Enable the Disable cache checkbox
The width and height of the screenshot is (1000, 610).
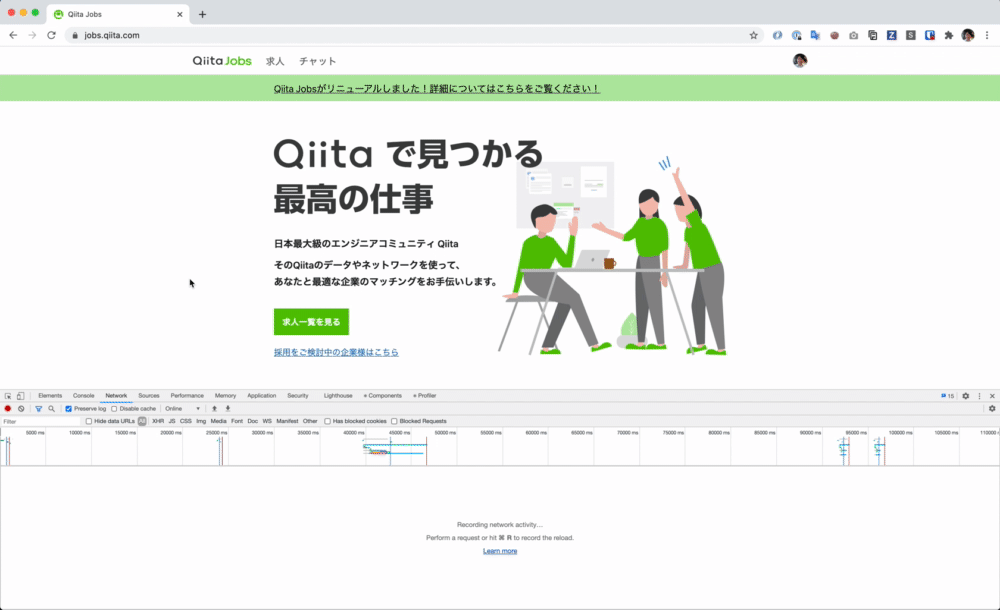coord(114,408)
